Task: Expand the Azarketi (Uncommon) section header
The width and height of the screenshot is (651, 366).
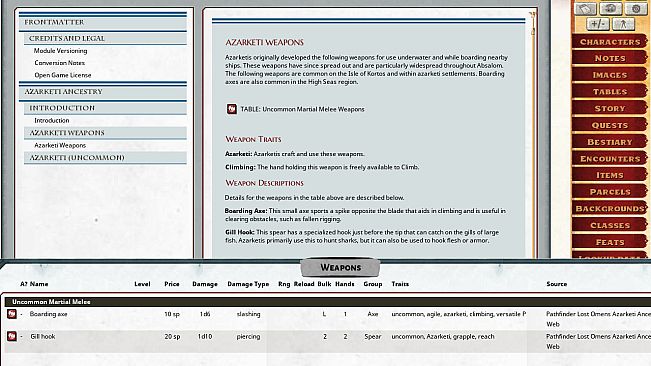Action: pyautogui.click(x=105, y=158)
